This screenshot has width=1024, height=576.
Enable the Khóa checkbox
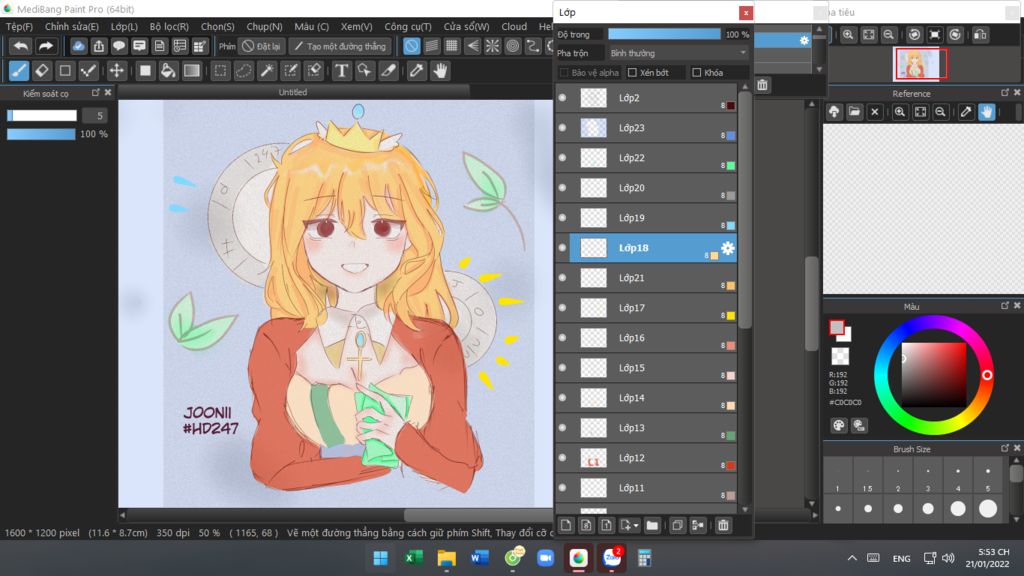click(696, 72)
